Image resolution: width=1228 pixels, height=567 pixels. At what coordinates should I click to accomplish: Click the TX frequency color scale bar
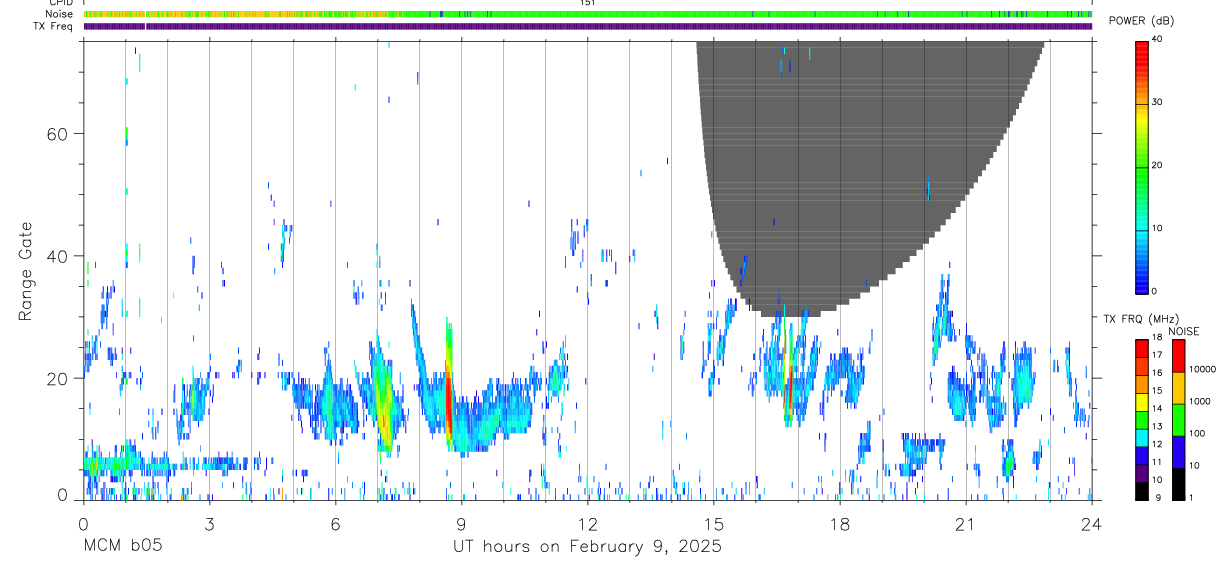1142,419
